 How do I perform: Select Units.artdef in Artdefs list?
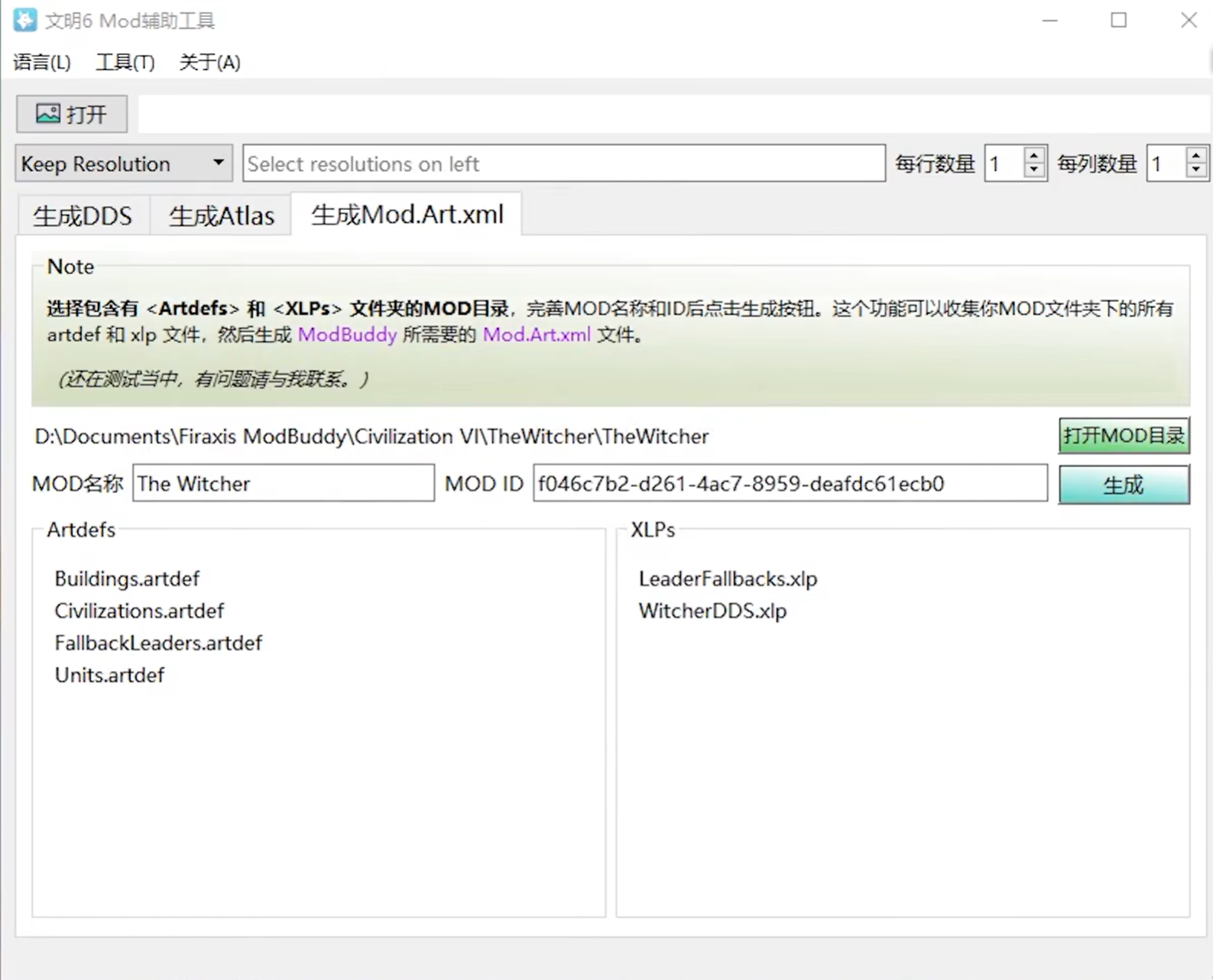click(109, 675)
